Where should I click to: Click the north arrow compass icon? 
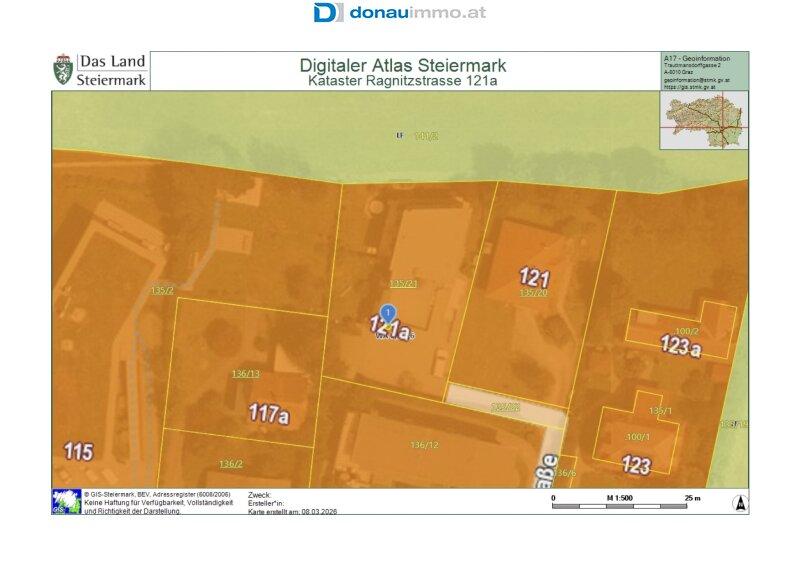pyautogui.click(x=740, y=503)
